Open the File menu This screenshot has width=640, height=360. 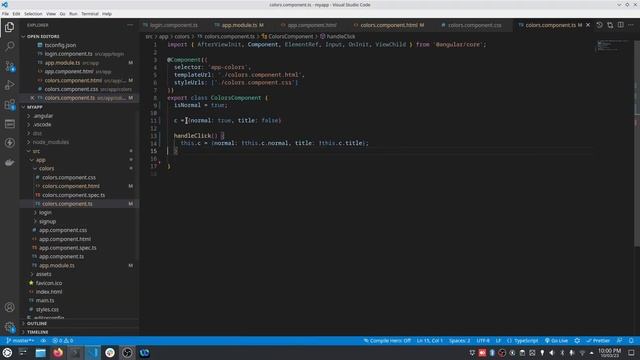click(5, 14)
